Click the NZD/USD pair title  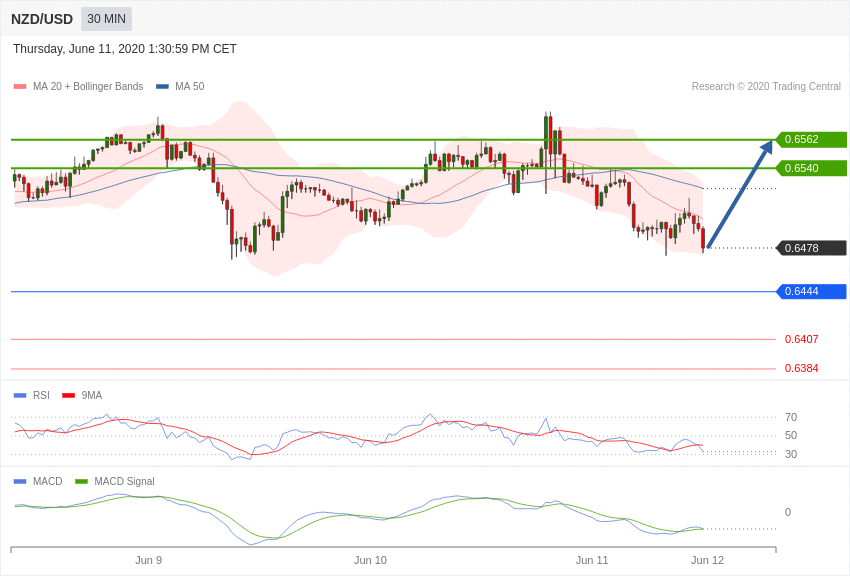pos(42,20)
